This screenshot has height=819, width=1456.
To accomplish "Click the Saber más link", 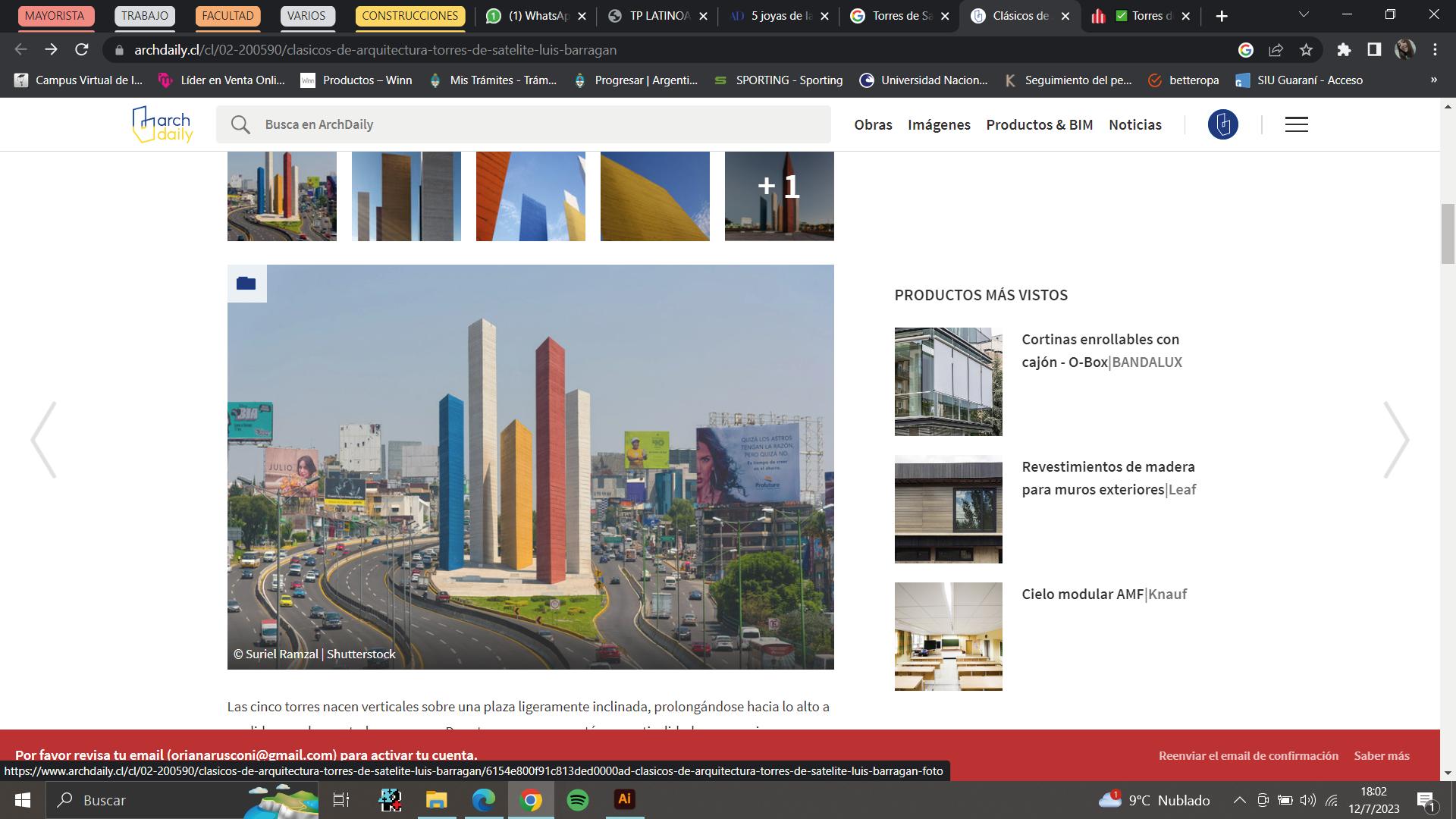I will point(1382,755).
